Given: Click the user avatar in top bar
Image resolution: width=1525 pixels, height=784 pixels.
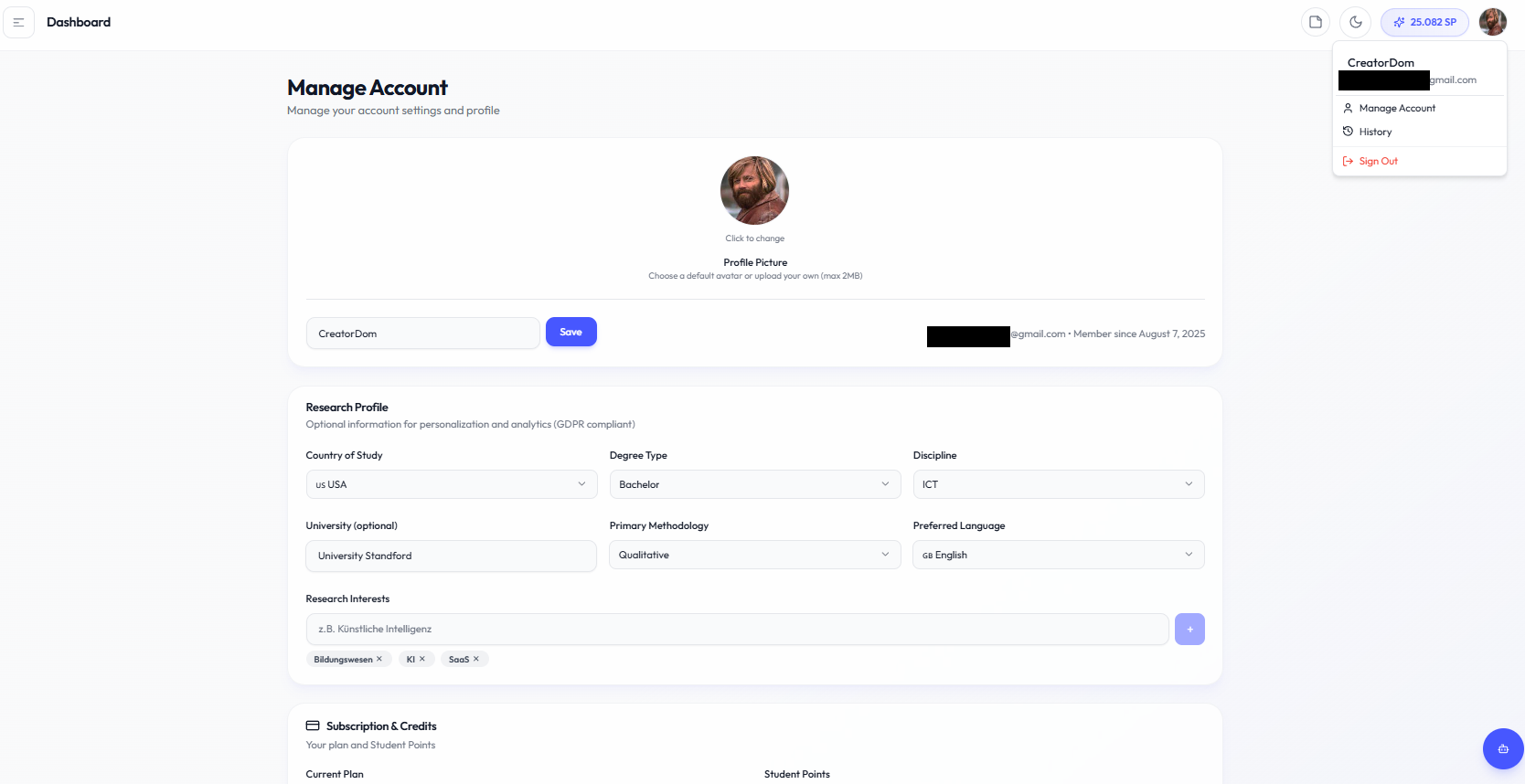Looking at the screenshot, I should [1492, 22].
